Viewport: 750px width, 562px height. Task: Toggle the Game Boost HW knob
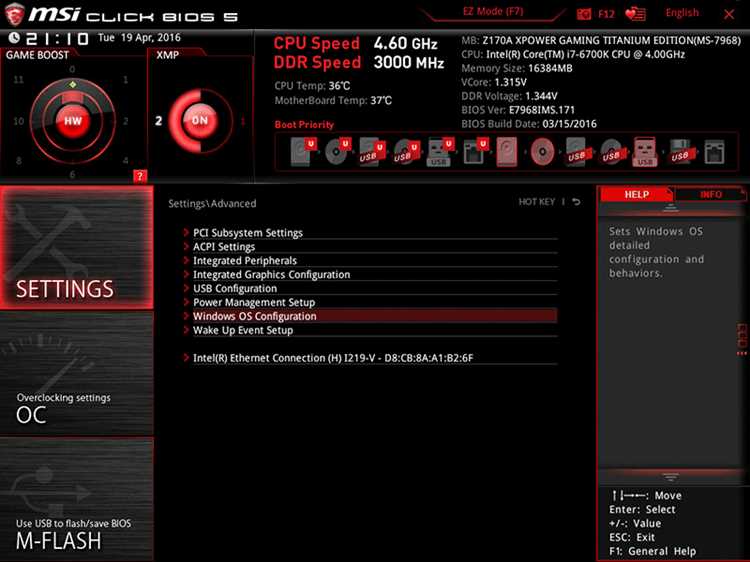(73, 121)
